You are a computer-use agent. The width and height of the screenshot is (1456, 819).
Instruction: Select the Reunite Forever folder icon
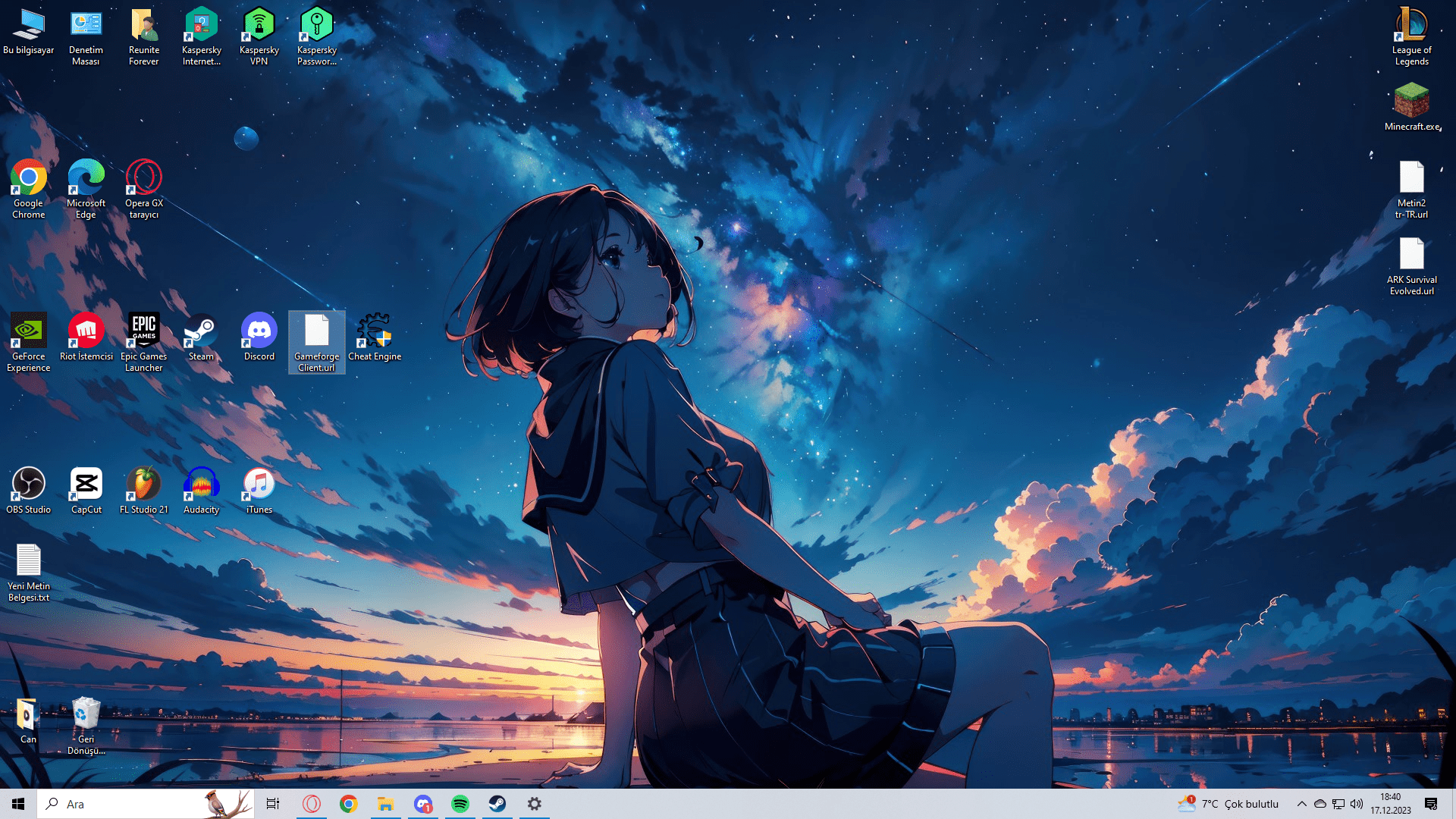143,36
